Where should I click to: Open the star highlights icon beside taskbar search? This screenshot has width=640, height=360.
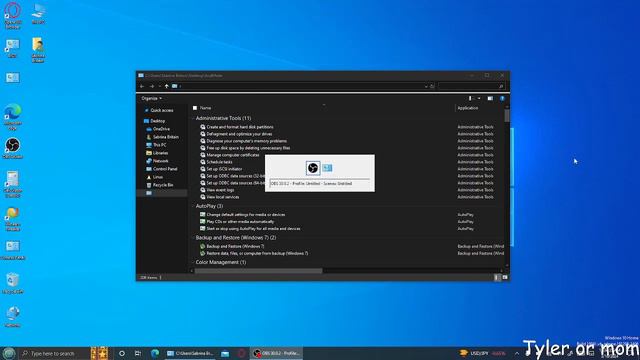[99, 353]
